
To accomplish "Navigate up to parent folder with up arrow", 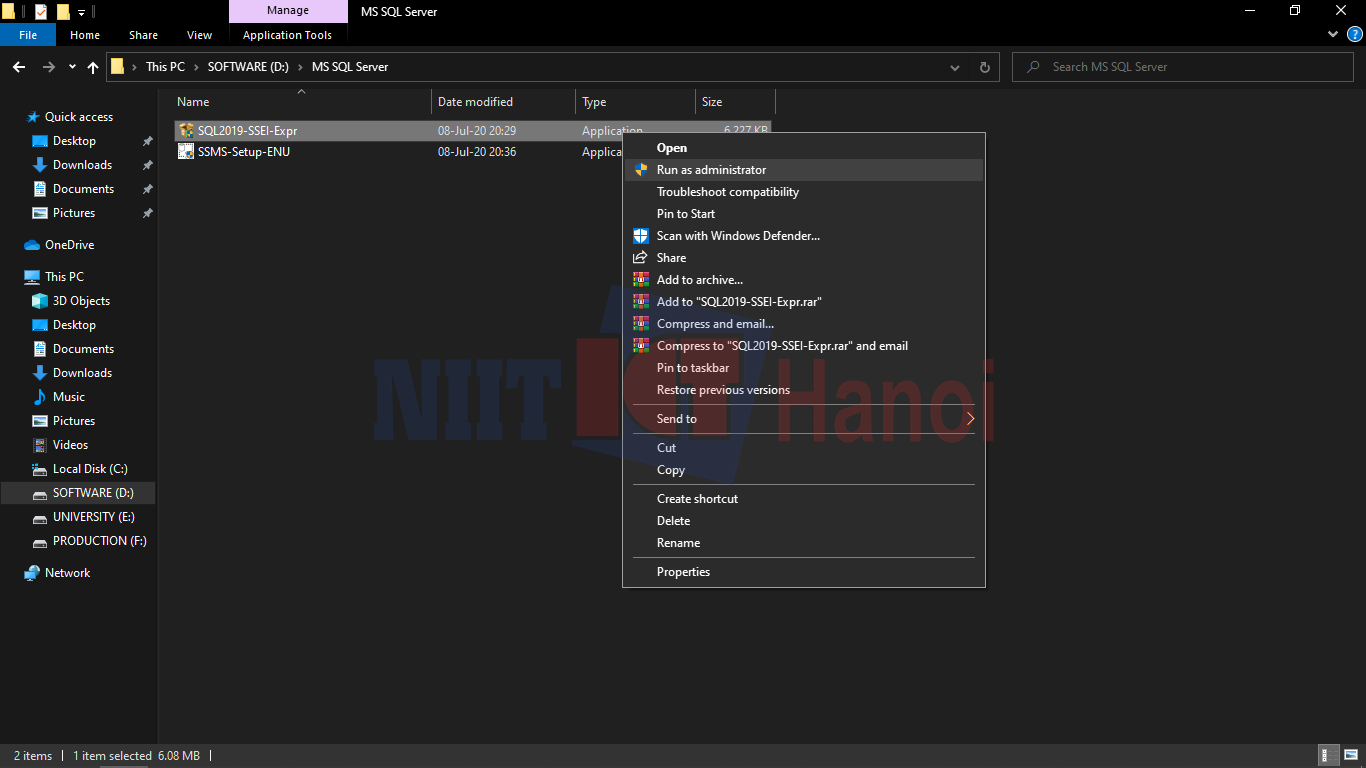I will click(92, 67).
